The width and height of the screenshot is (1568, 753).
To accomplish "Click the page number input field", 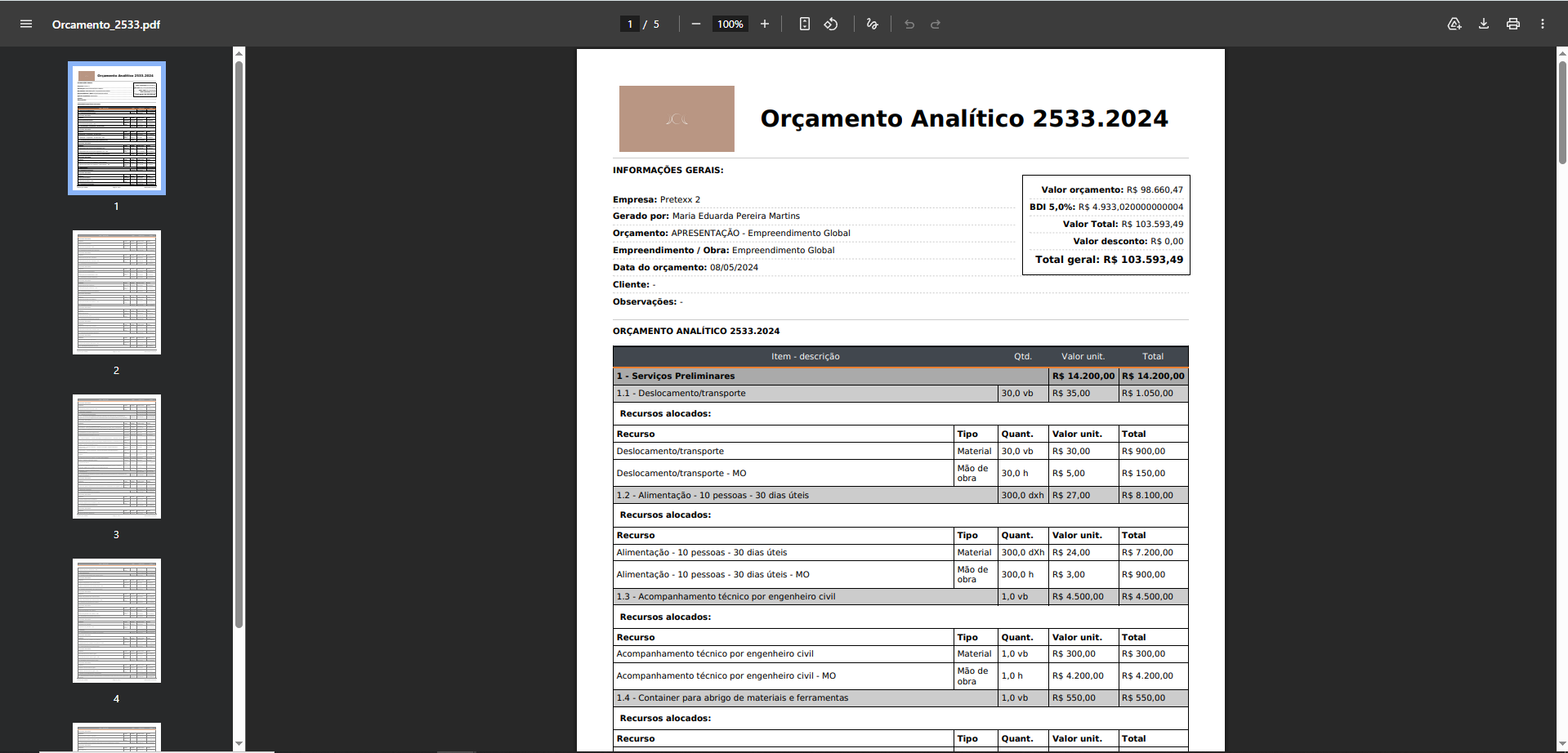I will pos(630,25).
